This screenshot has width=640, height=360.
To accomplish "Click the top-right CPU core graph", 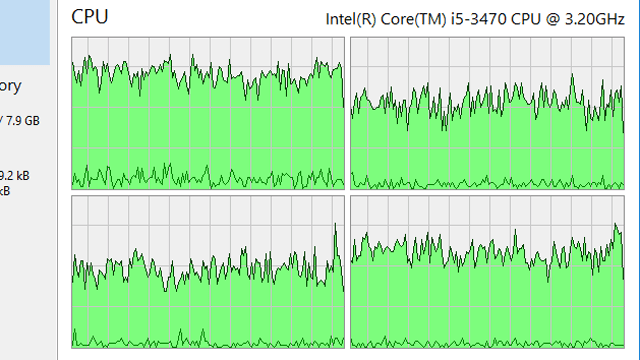I will point(487,113).
